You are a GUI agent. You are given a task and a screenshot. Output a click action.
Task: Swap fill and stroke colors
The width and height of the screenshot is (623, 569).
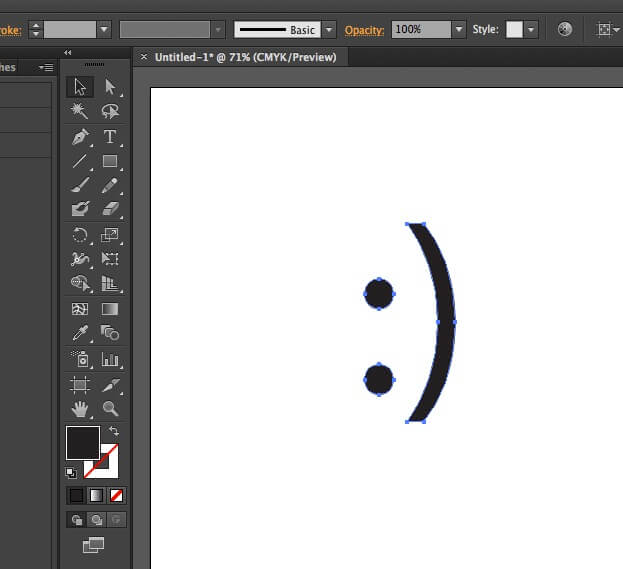click(x=114, y=430)
